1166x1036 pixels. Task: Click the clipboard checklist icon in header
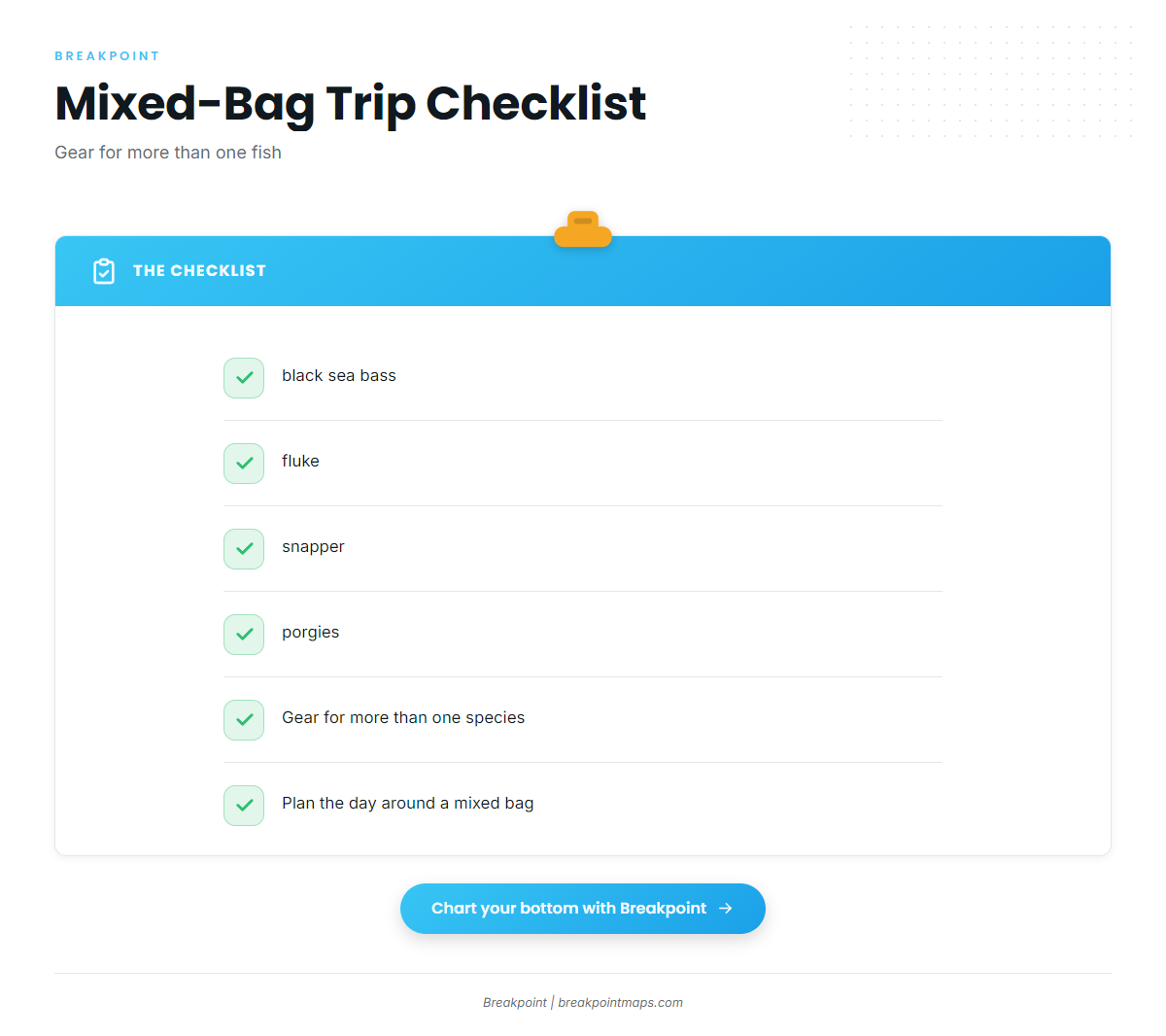104,271
